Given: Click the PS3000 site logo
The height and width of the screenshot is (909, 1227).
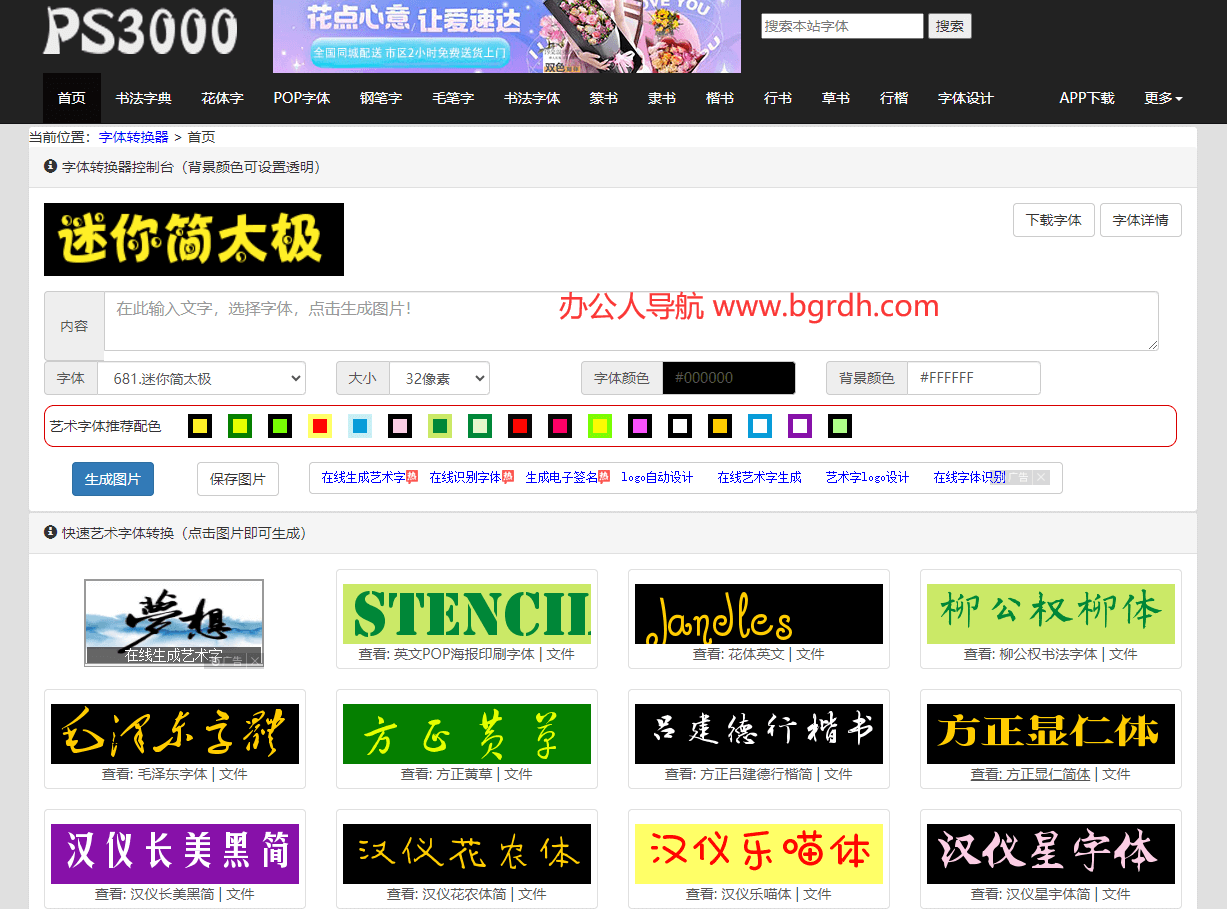Looking at the screenshot, I should pos(140,33).
